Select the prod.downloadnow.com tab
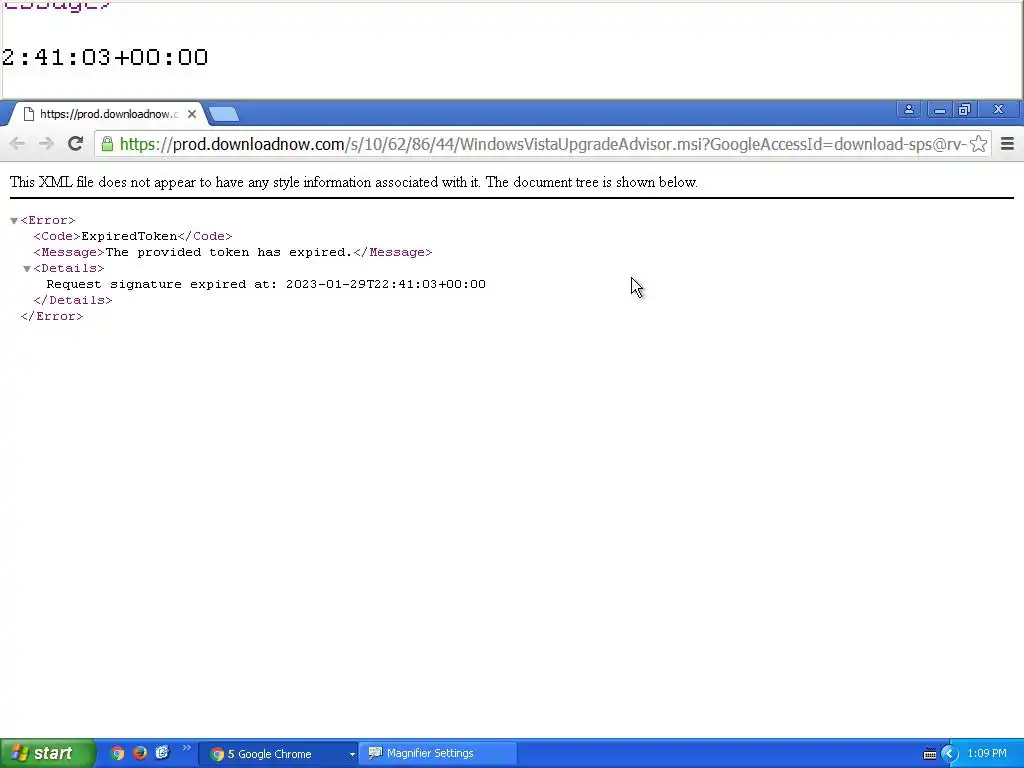 [x=108, y=114]
